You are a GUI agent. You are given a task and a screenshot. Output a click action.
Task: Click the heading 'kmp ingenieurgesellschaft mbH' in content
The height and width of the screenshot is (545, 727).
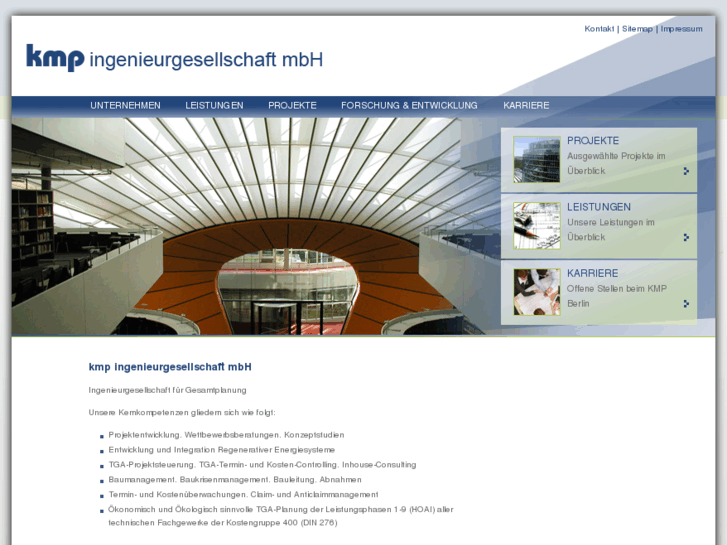pos(170,367)
